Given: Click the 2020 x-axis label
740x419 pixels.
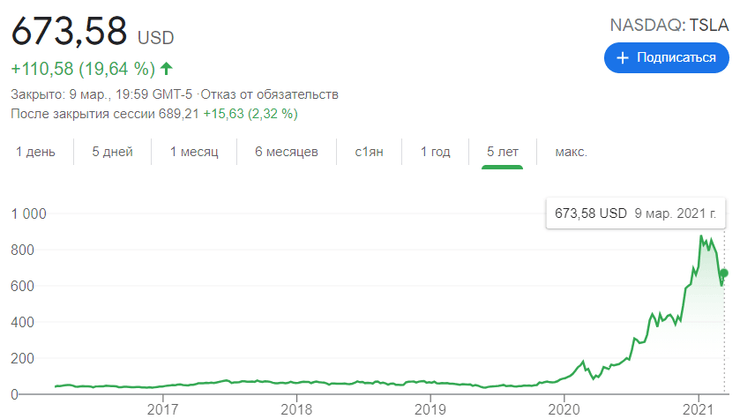Looking at the screenshot, I should [564, 409].
